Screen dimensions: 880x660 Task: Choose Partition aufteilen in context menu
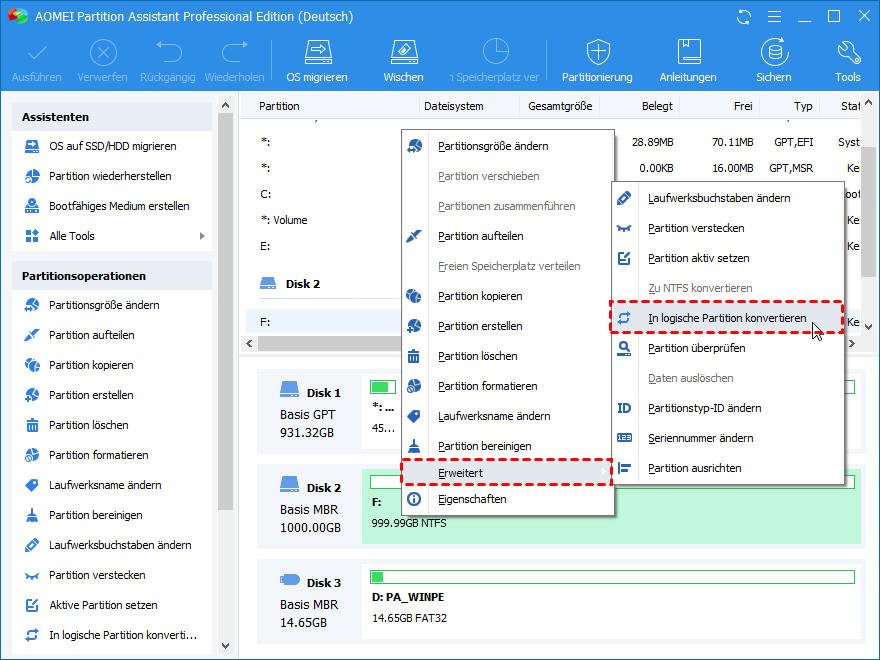coord(508,236)
